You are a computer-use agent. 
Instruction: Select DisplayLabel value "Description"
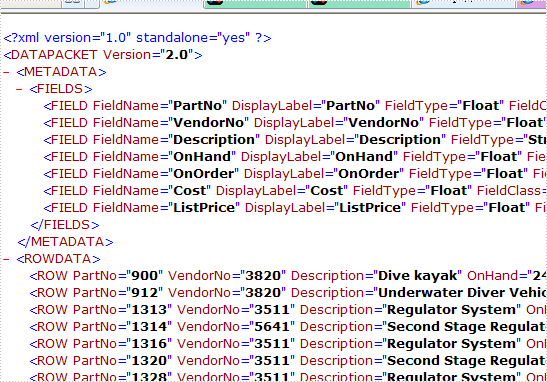400,140
